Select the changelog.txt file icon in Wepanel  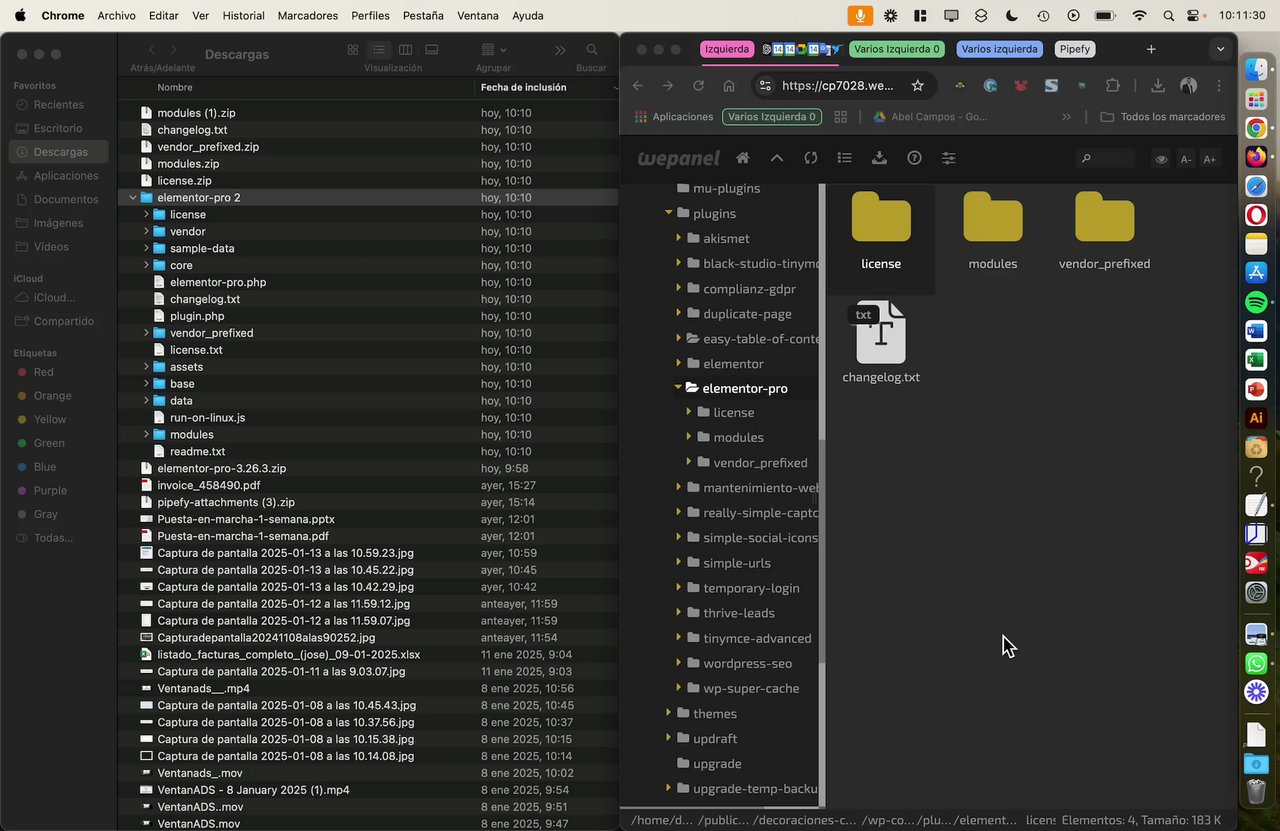(881, 332)
